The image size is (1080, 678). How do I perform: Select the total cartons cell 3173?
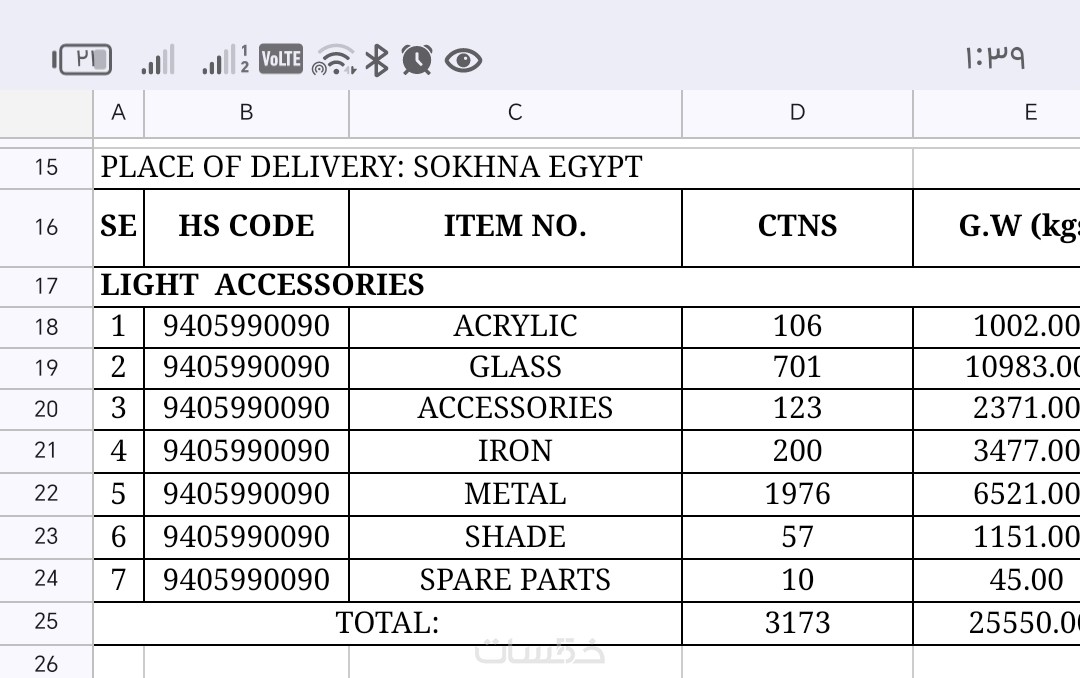pyautogui.click(x=797, y=623)
